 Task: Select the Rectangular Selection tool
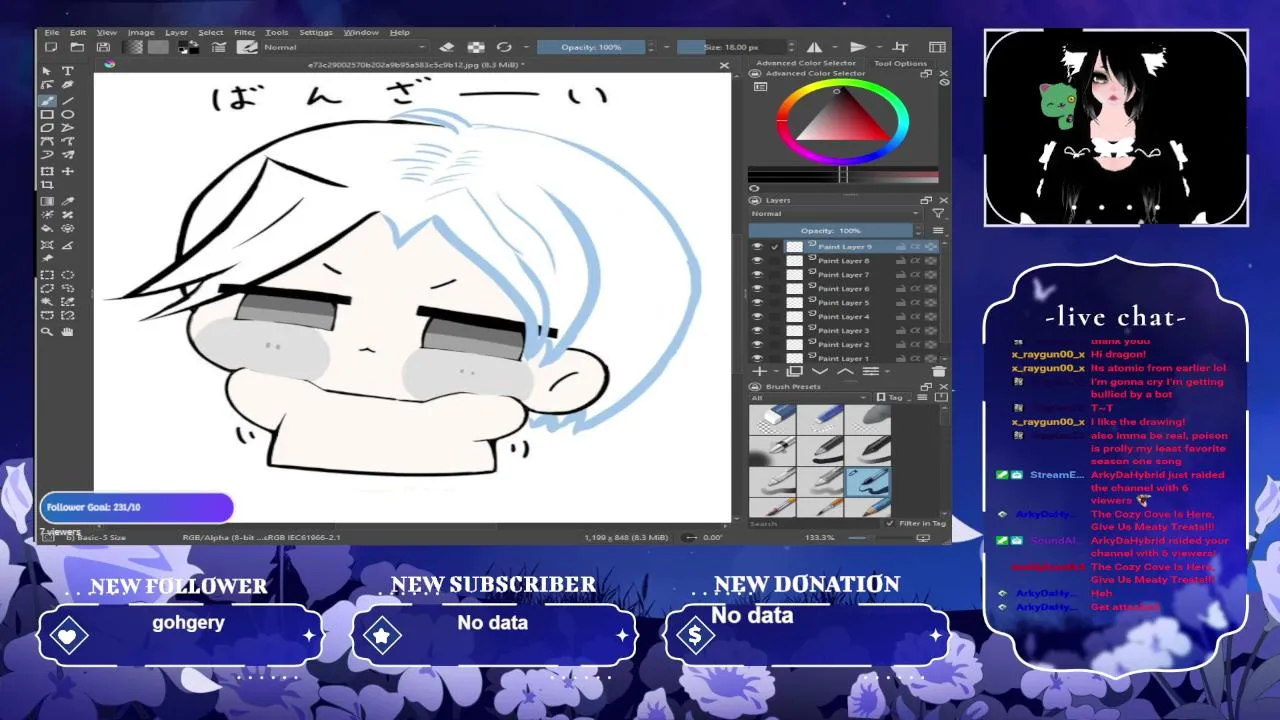click(47, 274)
